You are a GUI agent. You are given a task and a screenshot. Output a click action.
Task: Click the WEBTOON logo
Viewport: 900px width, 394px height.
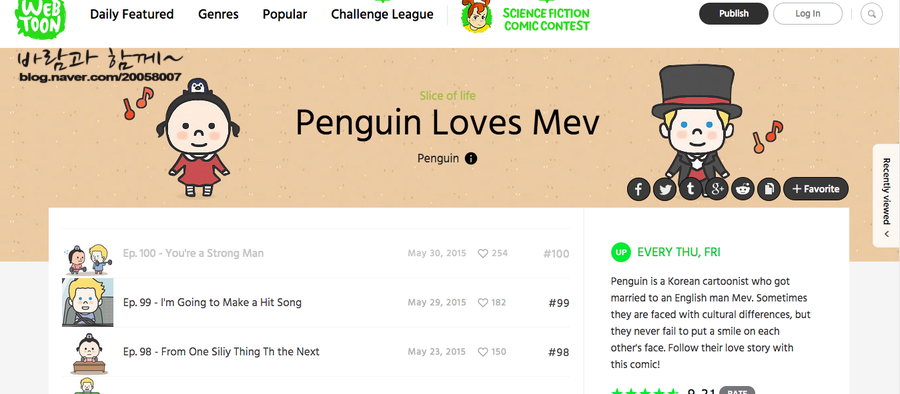[x=40, y=16]
